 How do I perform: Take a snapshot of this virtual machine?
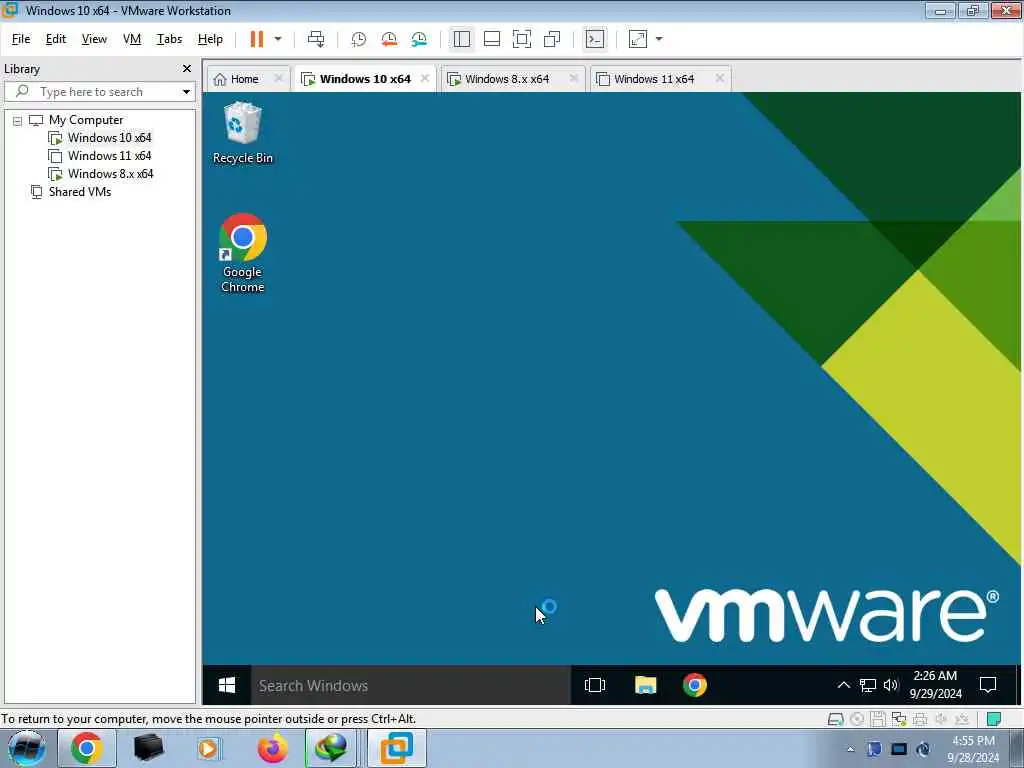coord(359,39)
